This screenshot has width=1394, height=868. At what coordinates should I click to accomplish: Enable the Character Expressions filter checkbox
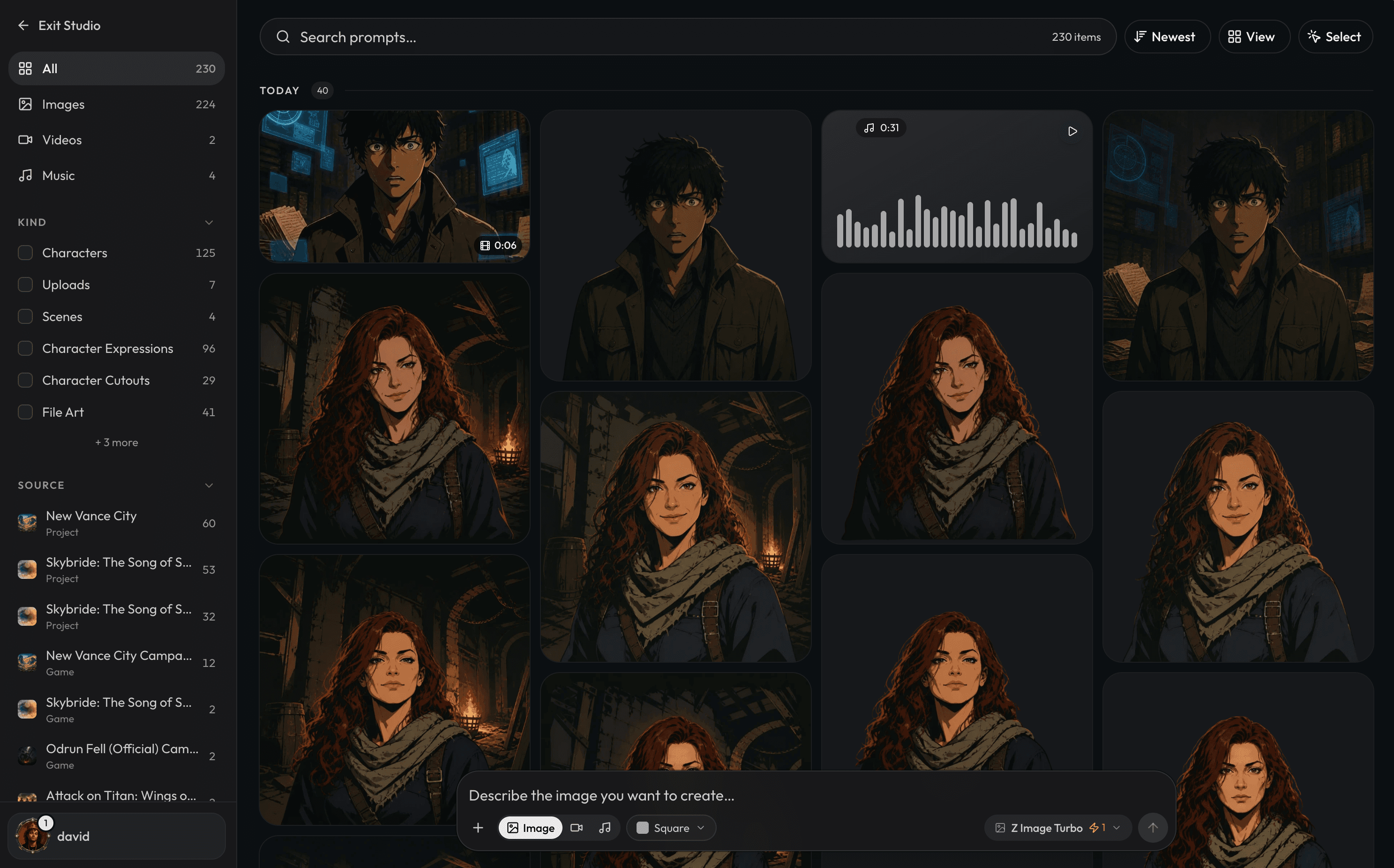[25, 348]
